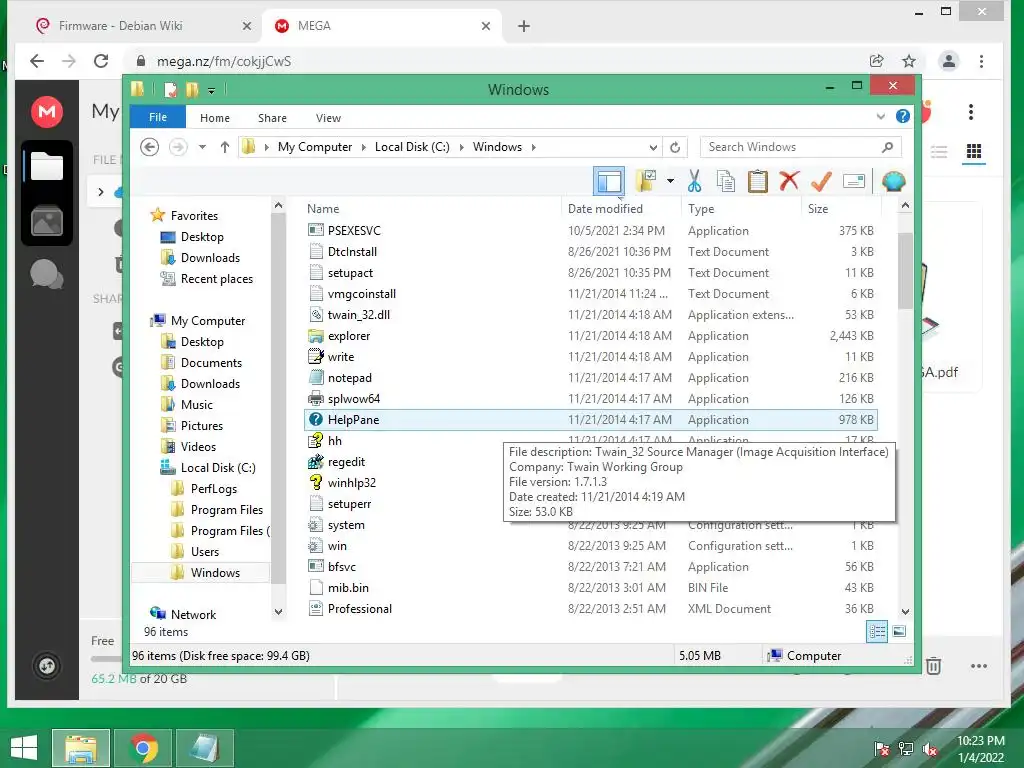Screen dimensions: 1024x768
Task: Click the red X Delete toolbar icon
Action: [x=789, y=180]
